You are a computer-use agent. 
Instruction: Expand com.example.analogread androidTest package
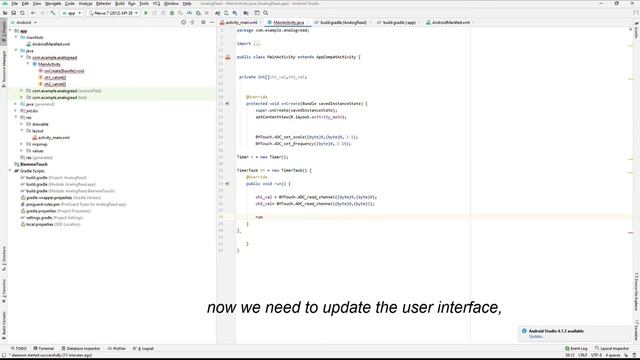pos(22,91)
